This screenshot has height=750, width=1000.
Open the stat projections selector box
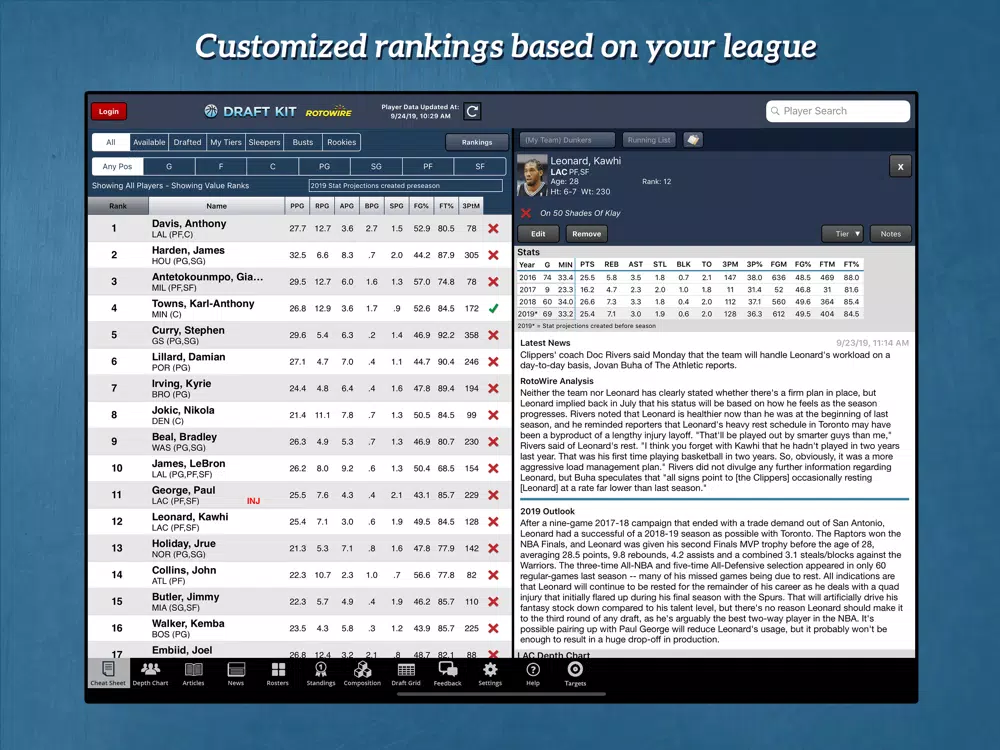pyautogui.click(x=406, y=186)
